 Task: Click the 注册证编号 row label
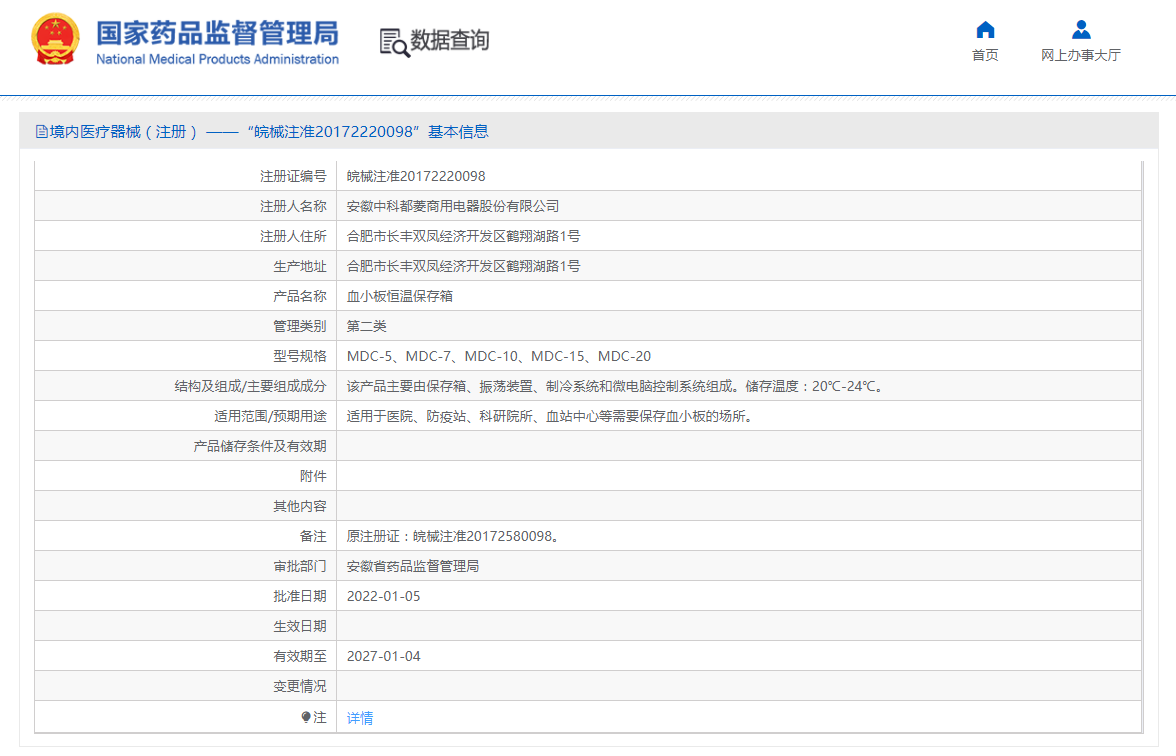pyautogui.click(x=293, y=176)
